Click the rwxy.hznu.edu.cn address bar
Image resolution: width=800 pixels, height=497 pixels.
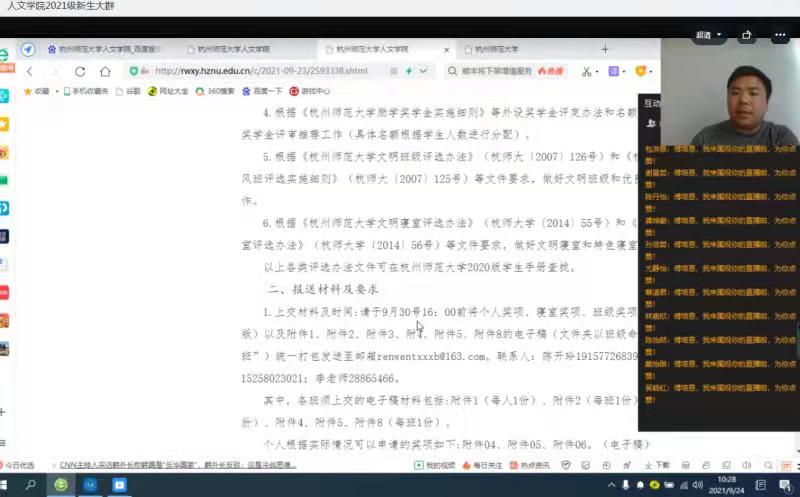tap(260, 71)
